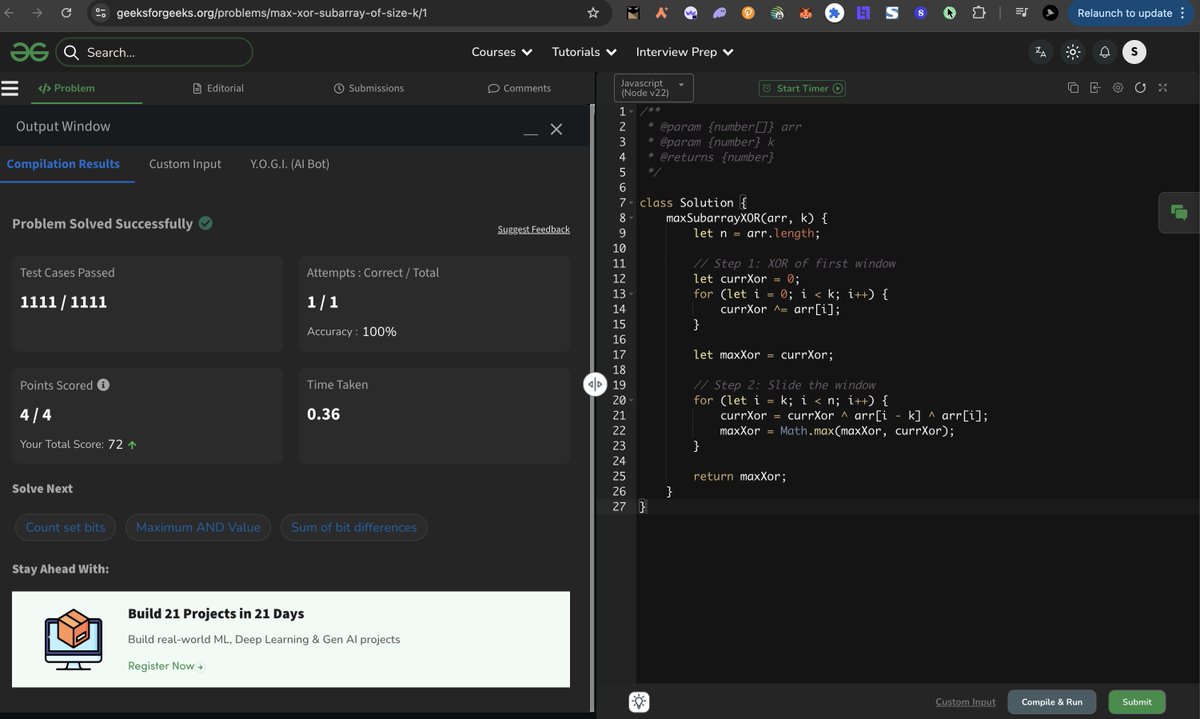The height and width of the screenshot is (719, 1200).
Task: Open the Maximum AND Value problem
Action: [x=198, y=527]
